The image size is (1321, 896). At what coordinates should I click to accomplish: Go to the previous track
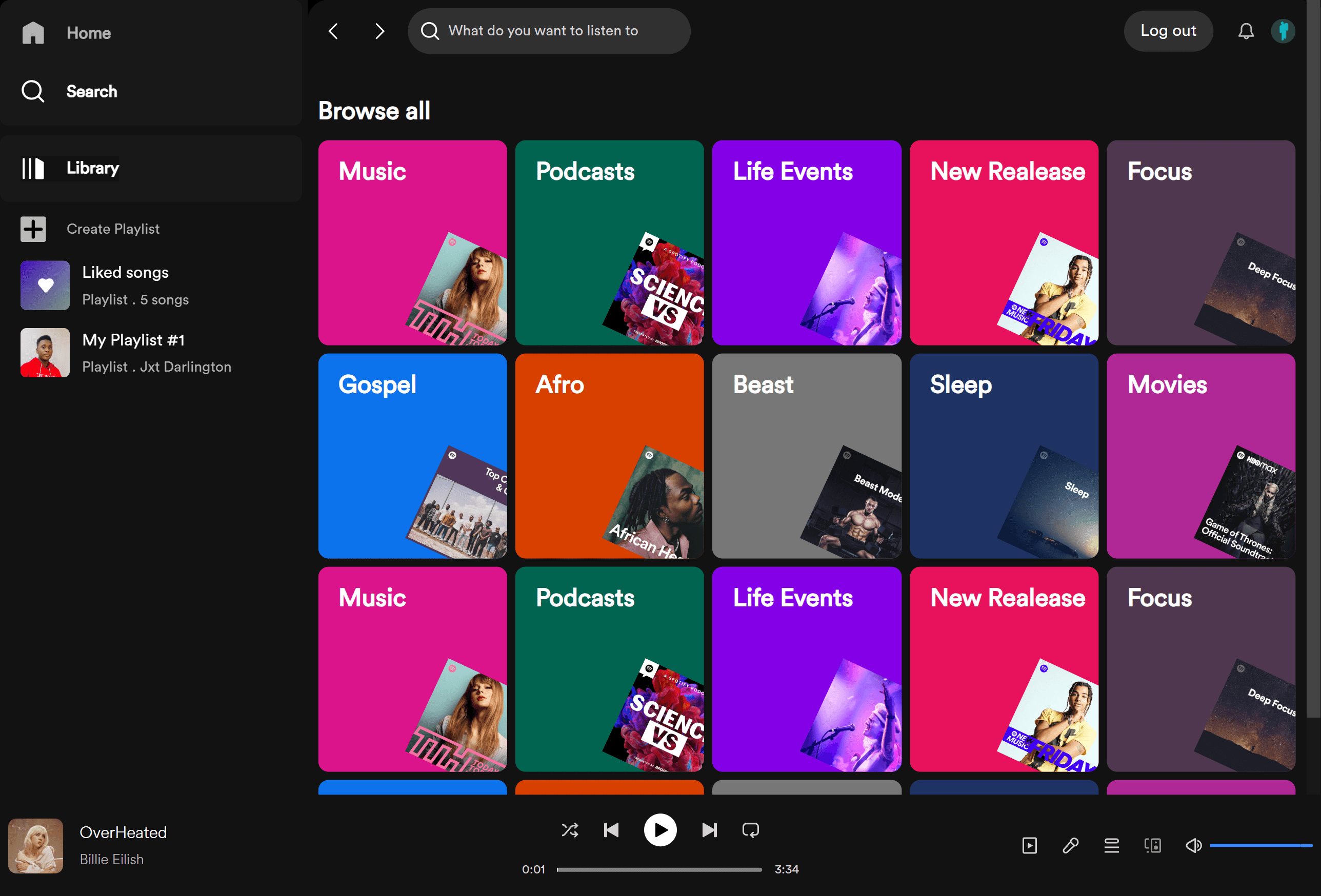tap(611, 830)
